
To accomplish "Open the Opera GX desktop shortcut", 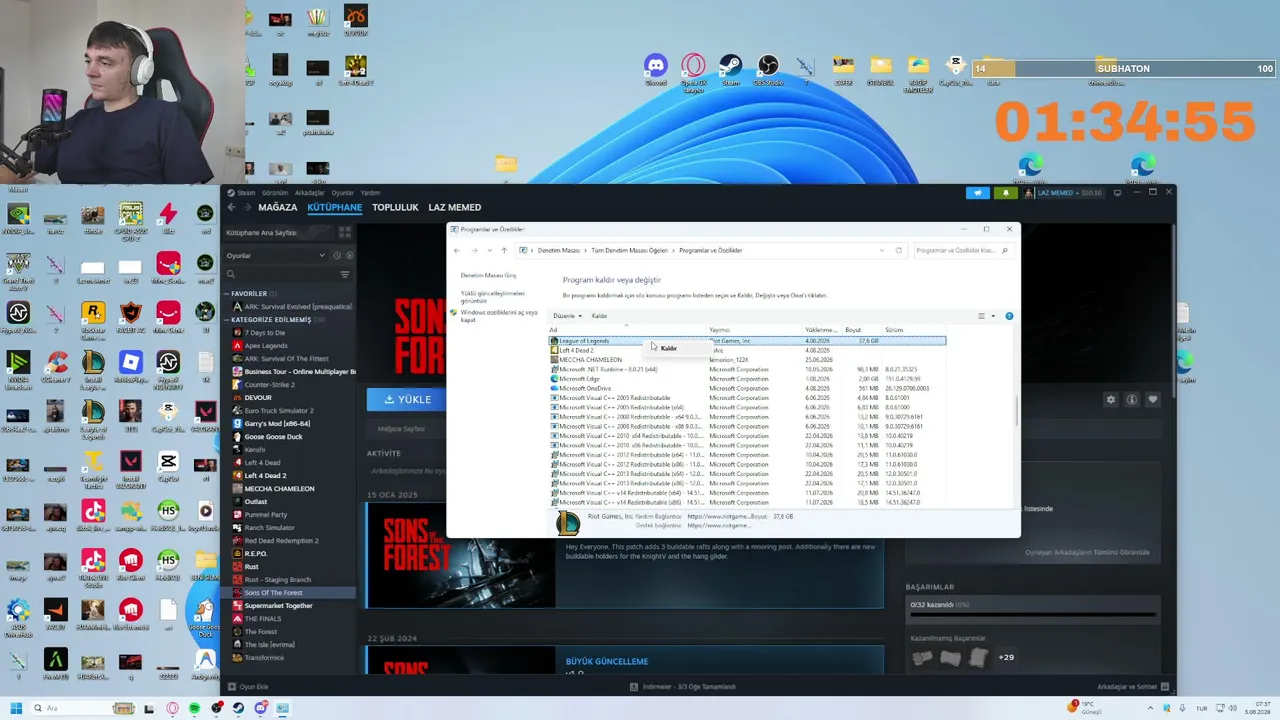I will [693, 70].
